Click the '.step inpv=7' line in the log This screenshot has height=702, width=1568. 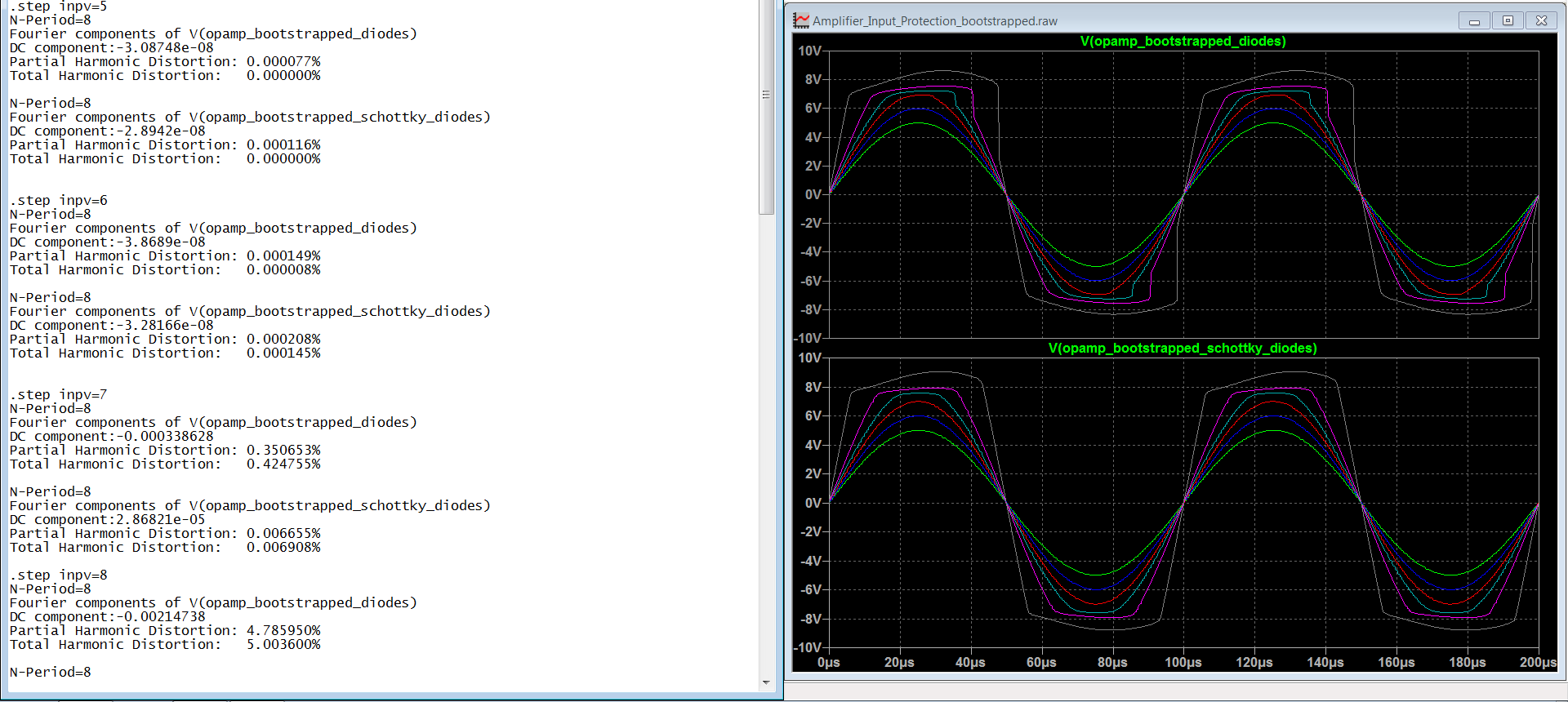coord(59,394)
